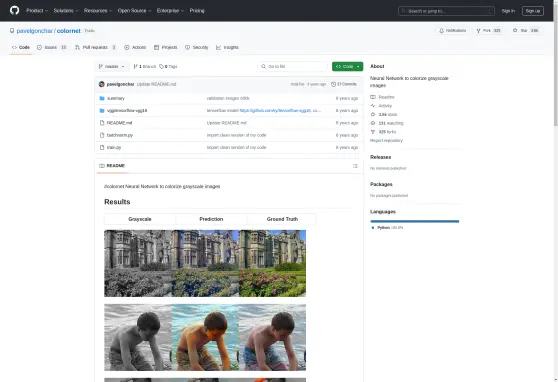Switch to the Projects tab
The image size is (558, 382).
(165, 47)
